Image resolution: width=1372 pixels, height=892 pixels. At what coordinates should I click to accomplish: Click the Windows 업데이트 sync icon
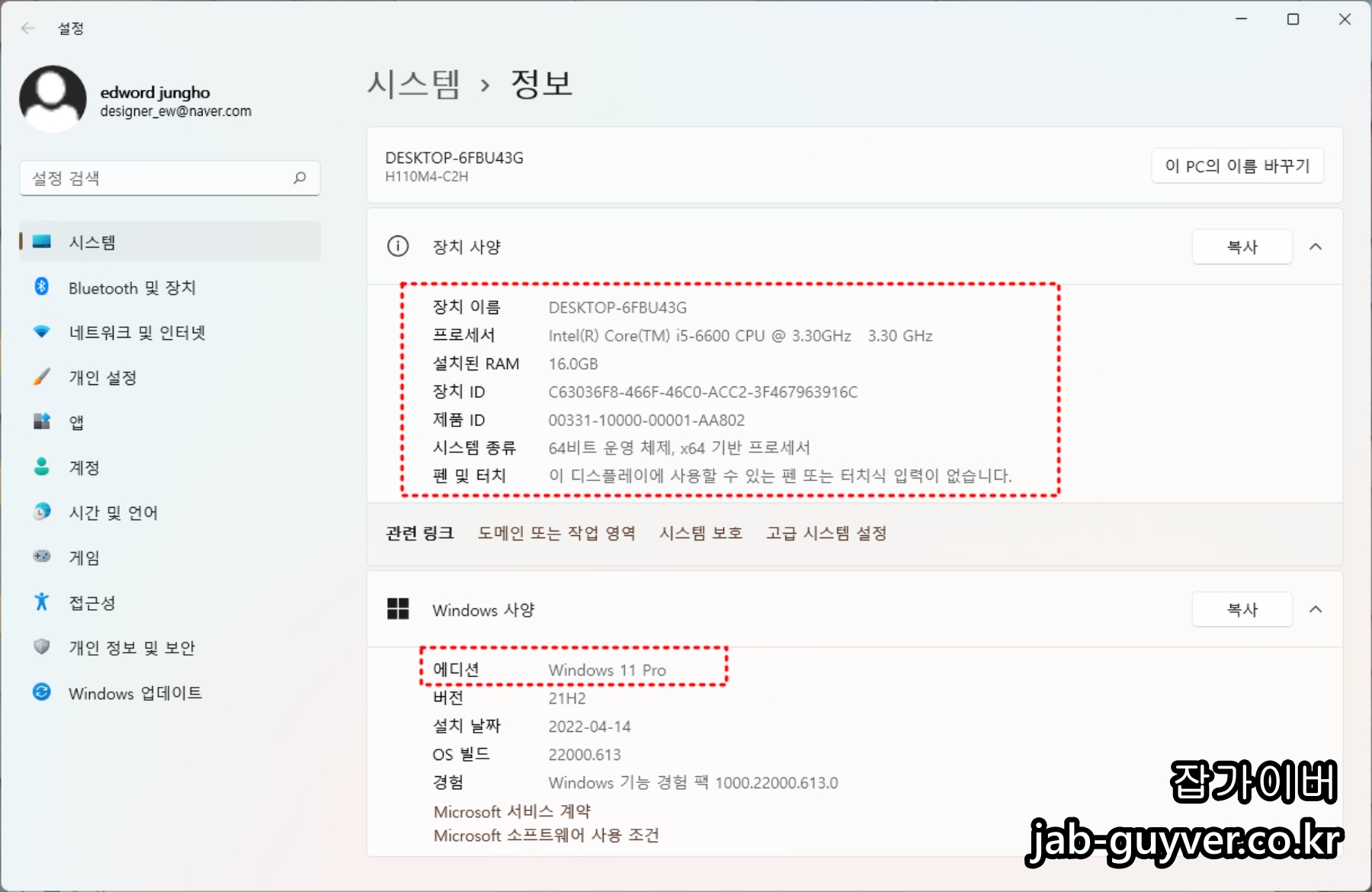coord(42,691)
